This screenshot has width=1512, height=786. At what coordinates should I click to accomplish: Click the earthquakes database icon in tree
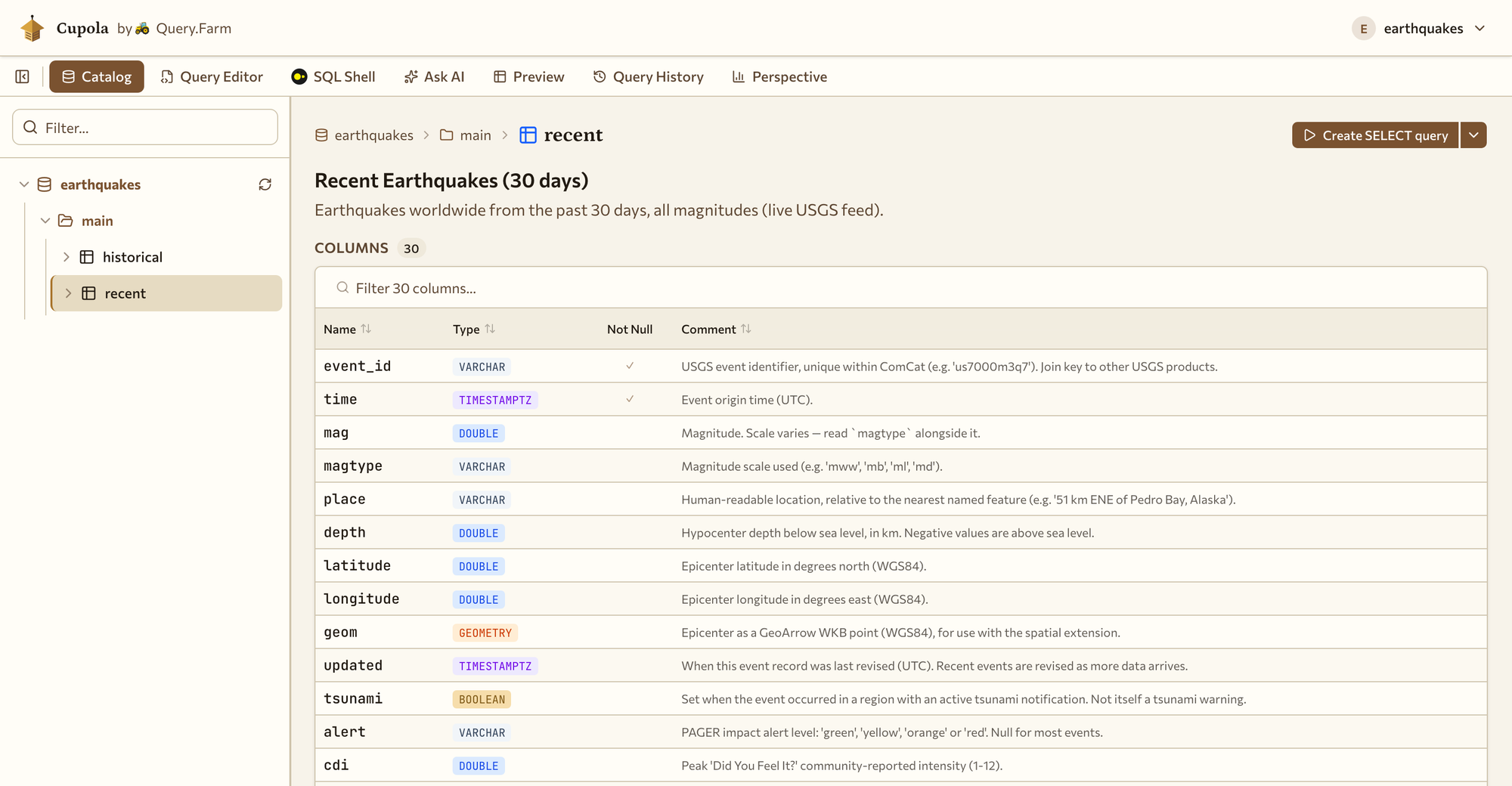coord(45,184)
